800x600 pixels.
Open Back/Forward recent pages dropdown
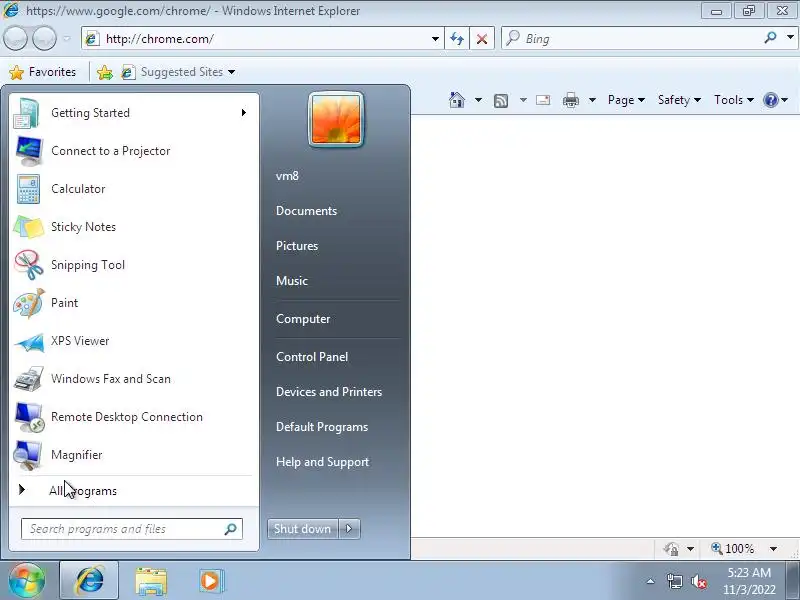67,39
